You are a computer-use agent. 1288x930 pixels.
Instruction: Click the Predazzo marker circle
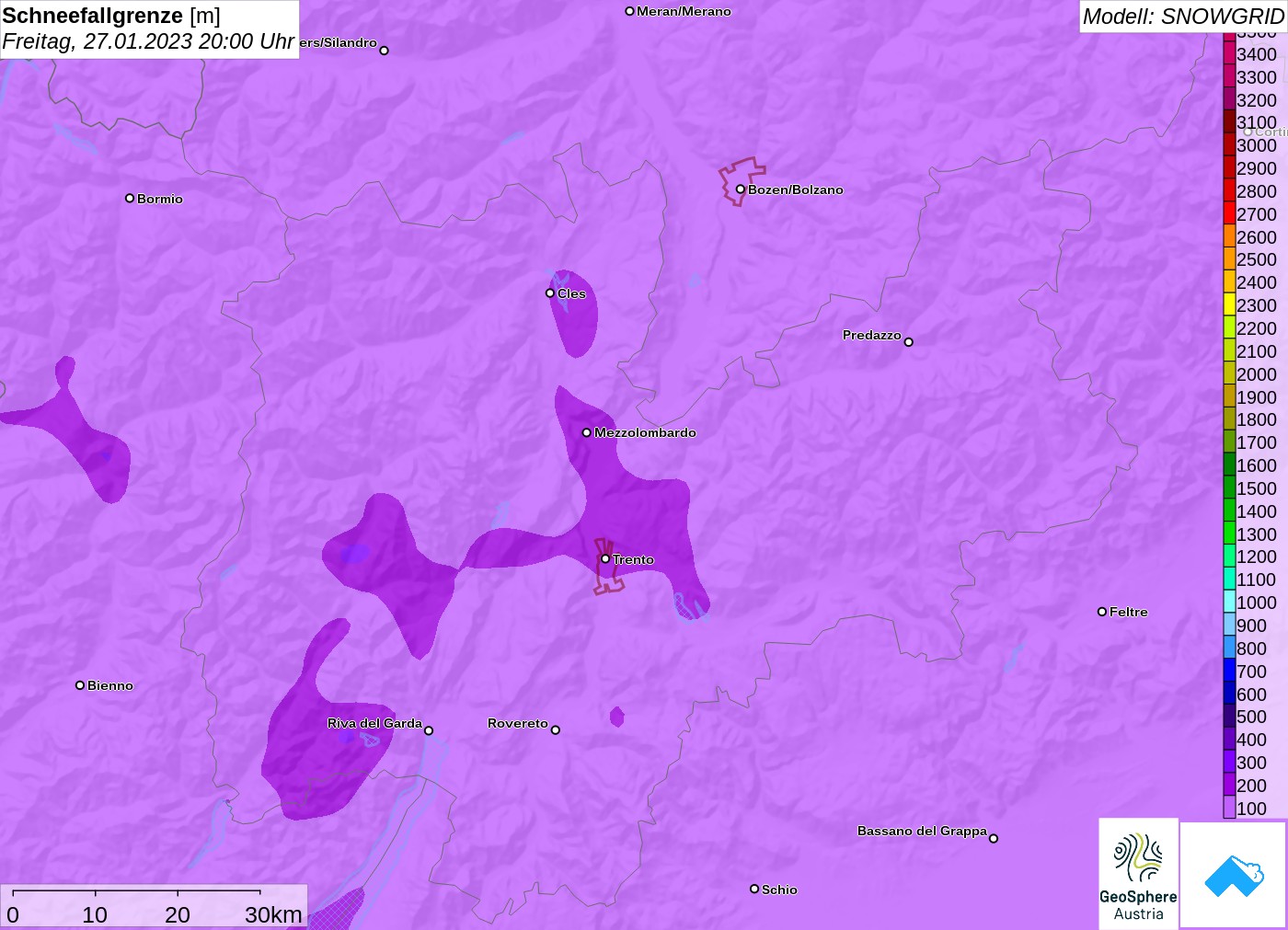(x=908, y=342)
